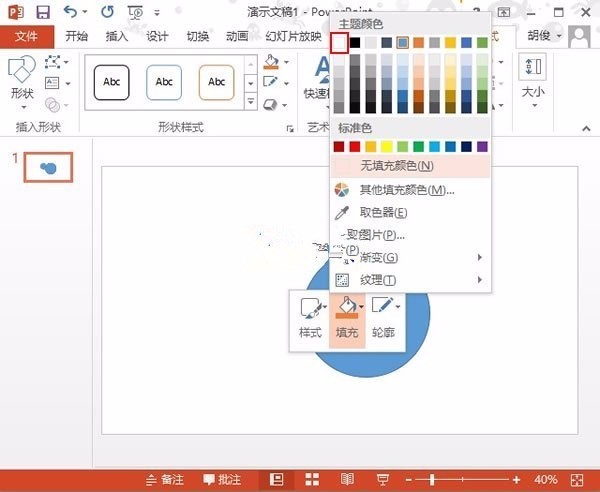Click the eyedropper icon 取色器
600x492 pixels.
(341, 213)
